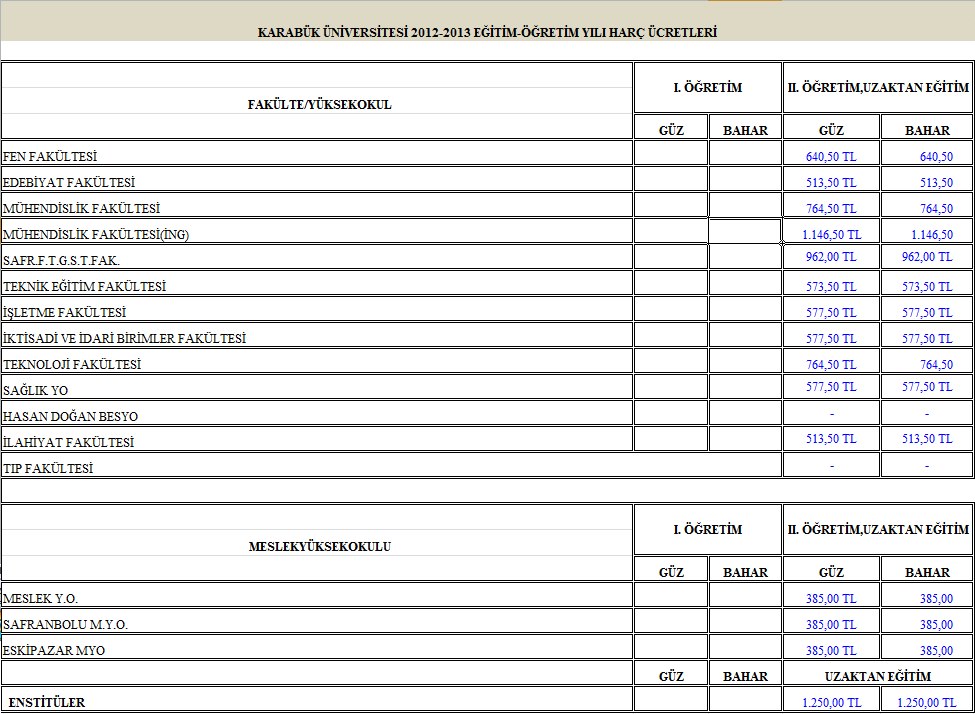
Task: Click the right 1.250,00 TL in ENSTİTÜLER row
Action: tap(927, 703)
